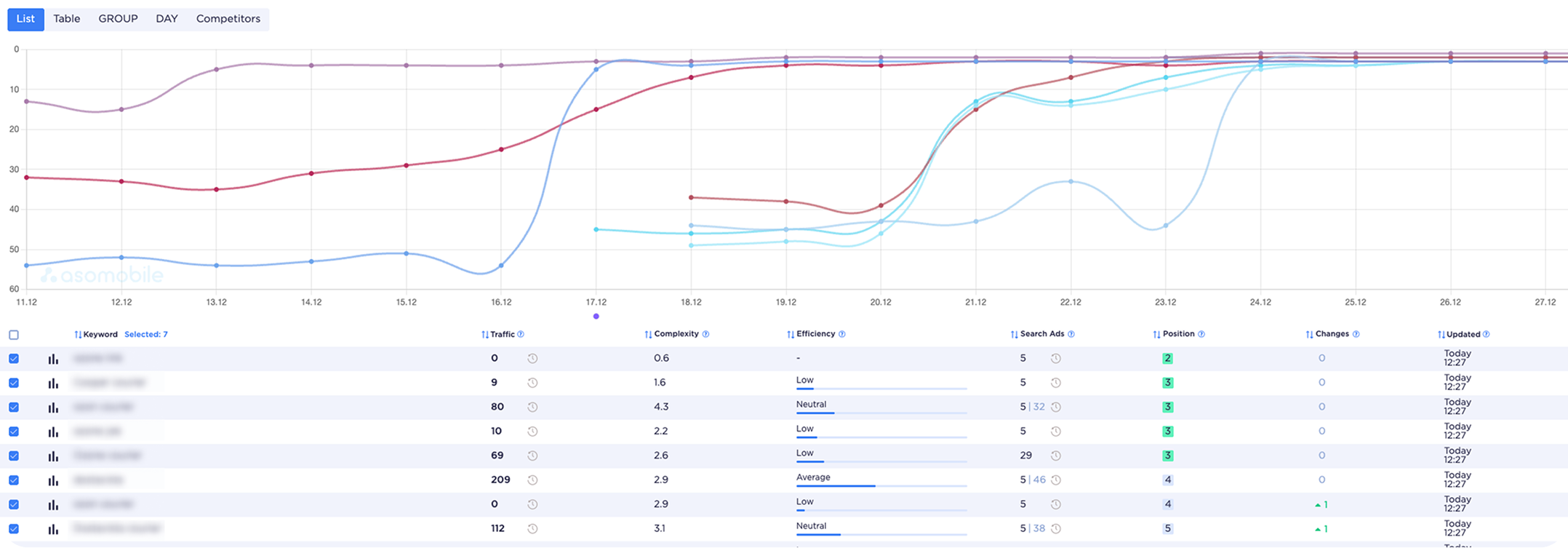Uncheck the row with traffic 80
The width and height of the screenshot is (1568, 548).
click(x=14, y=408)
